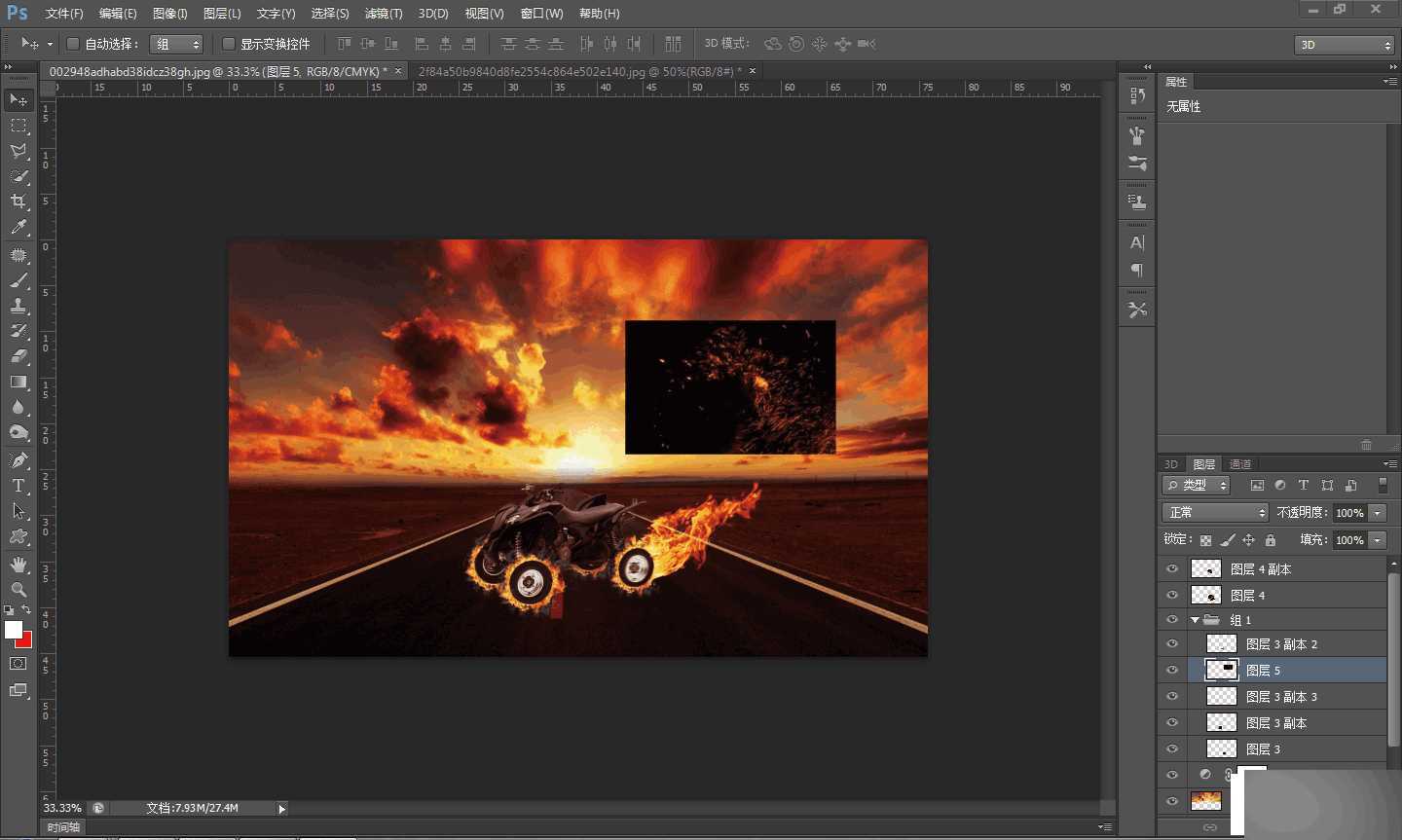The image size is (1402, 840).
Task: Hide the 图层 4 副本 layer
Action: click(x=1172, y=569)
